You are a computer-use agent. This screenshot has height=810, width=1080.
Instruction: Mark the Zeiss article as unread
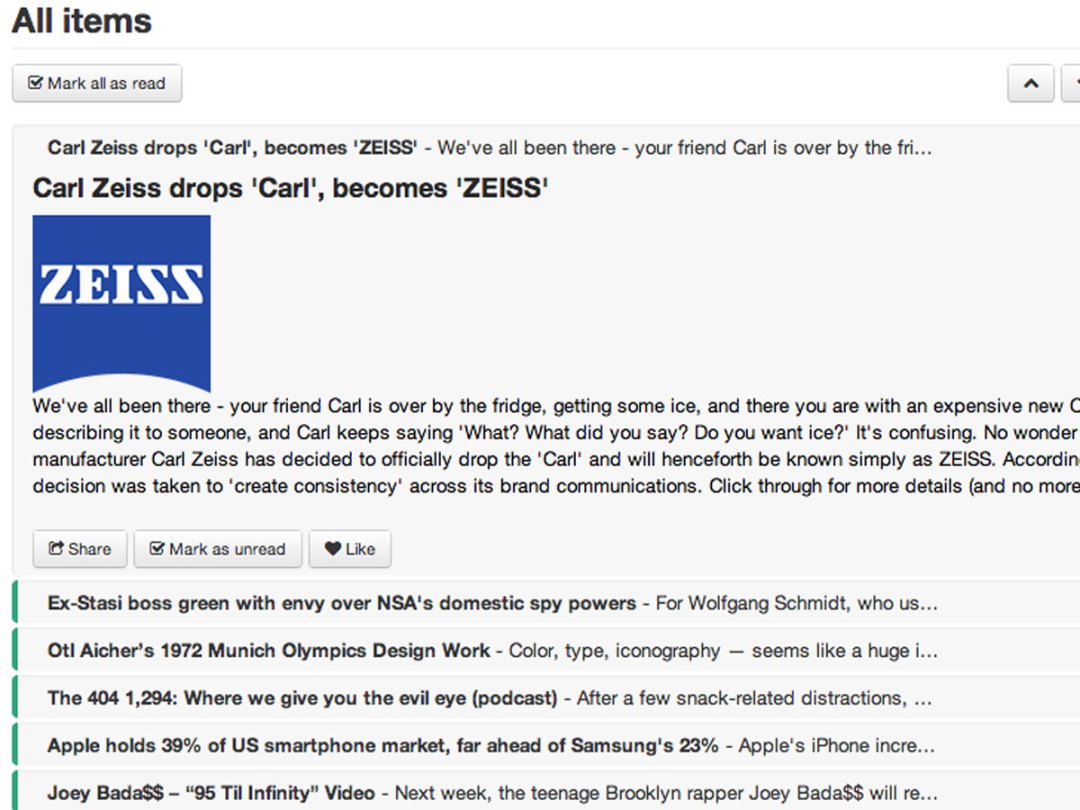(x=218, y=549)
